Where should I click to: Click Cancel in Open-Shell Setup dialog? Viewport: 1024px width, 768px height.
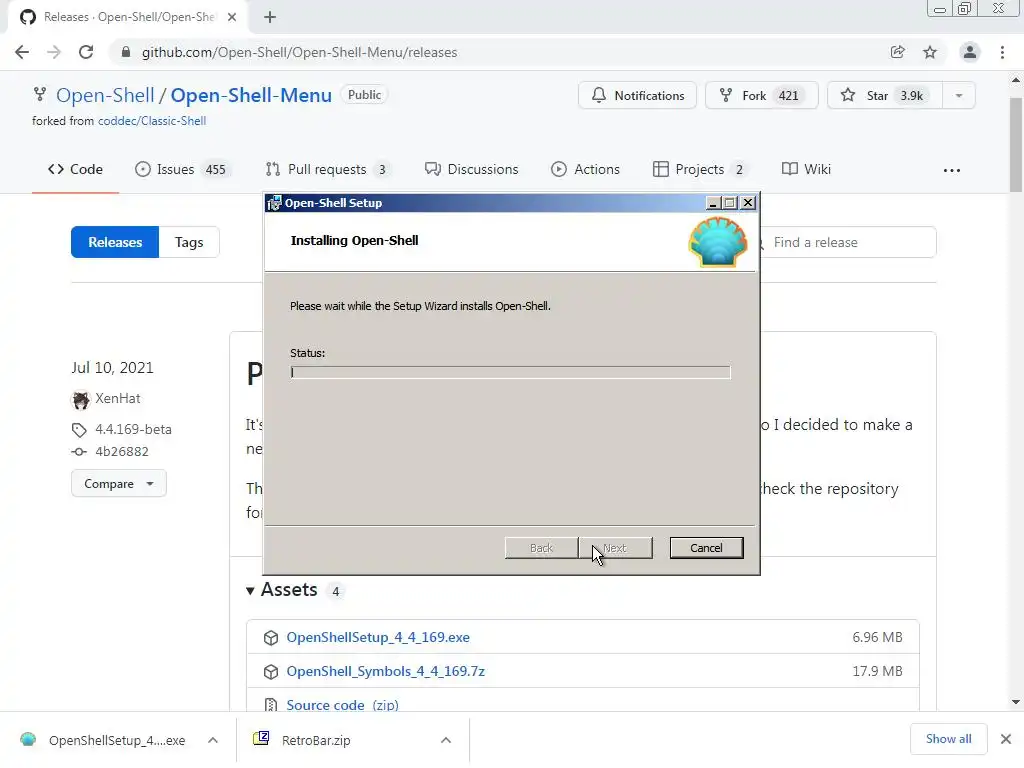706,548
